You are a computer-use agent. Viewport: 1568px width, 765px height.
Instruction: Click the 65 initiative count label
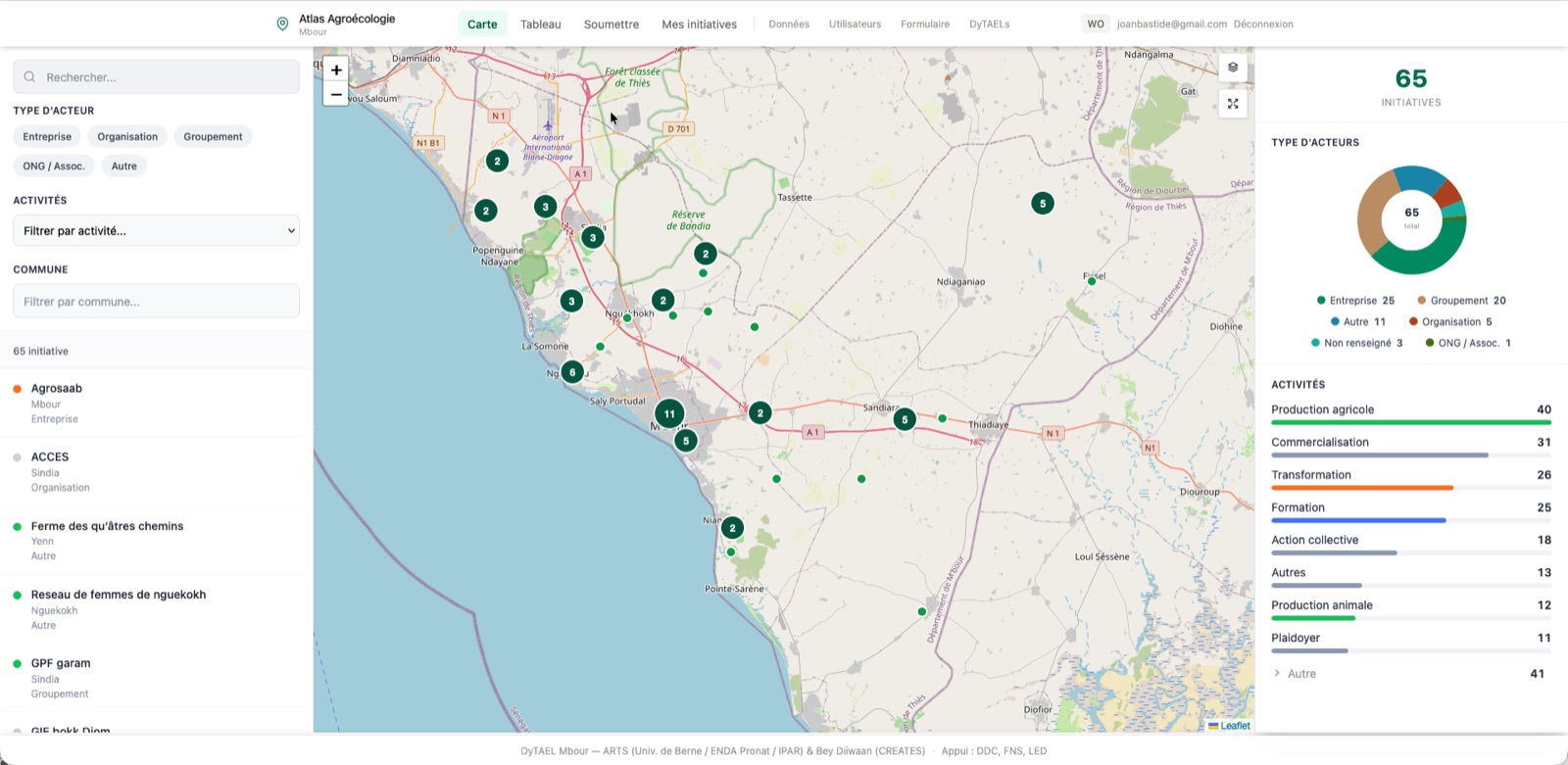point(40,352)
